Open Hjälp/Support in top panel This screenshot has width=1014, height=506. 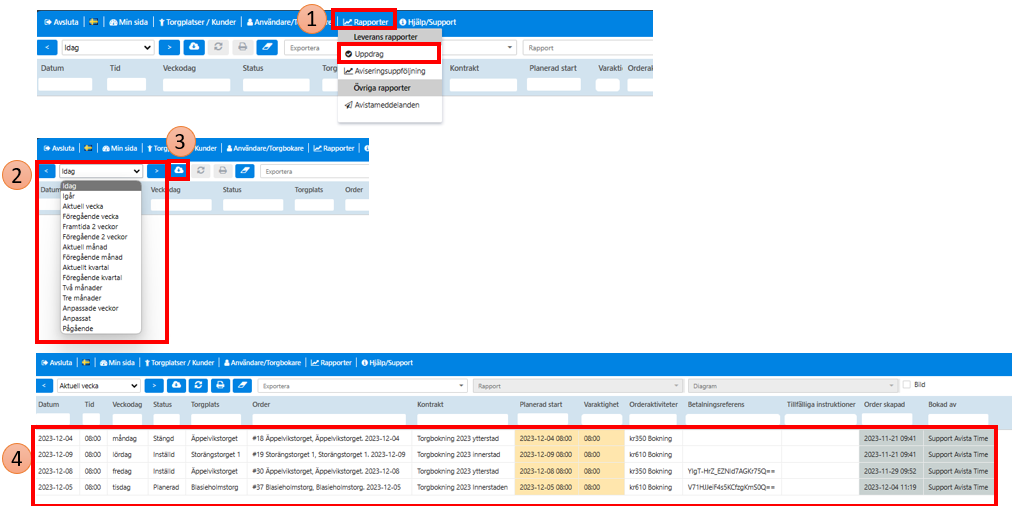coord(427,21)
